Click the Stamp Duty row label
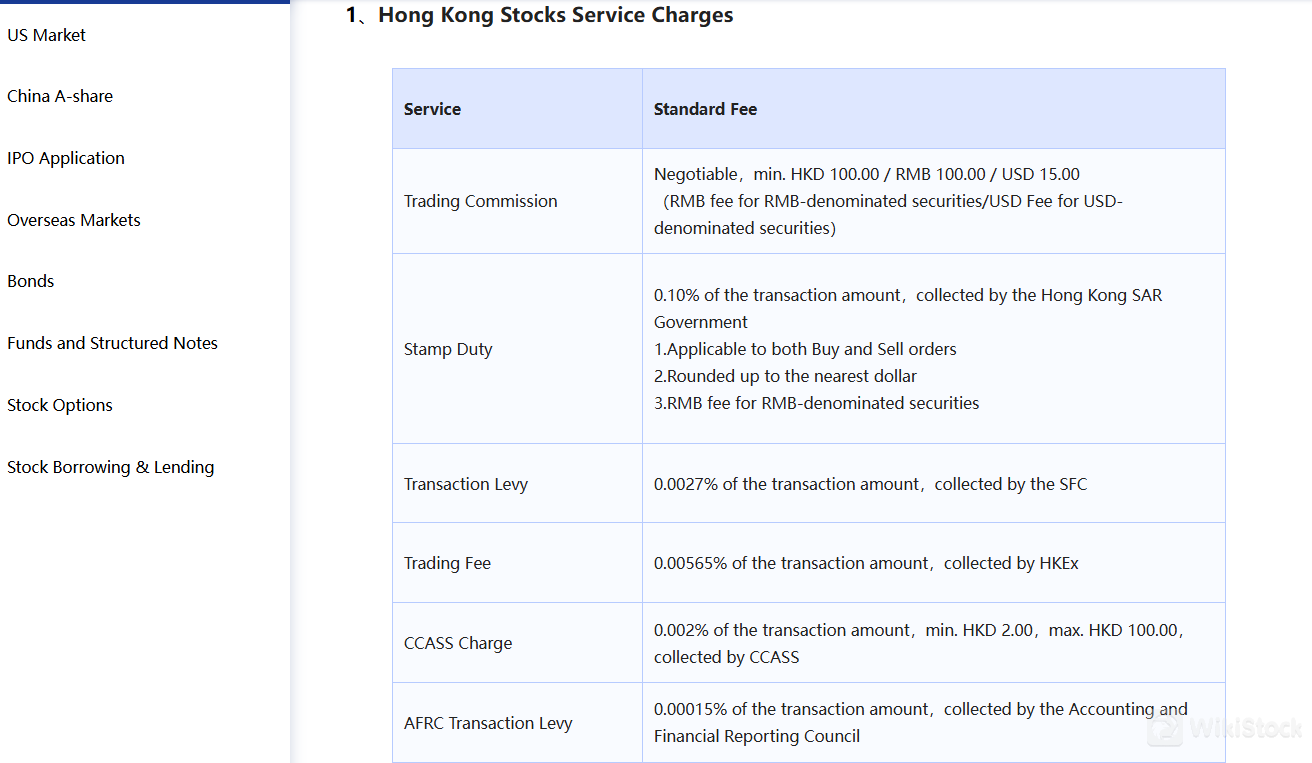 click(x=448, y=349)
